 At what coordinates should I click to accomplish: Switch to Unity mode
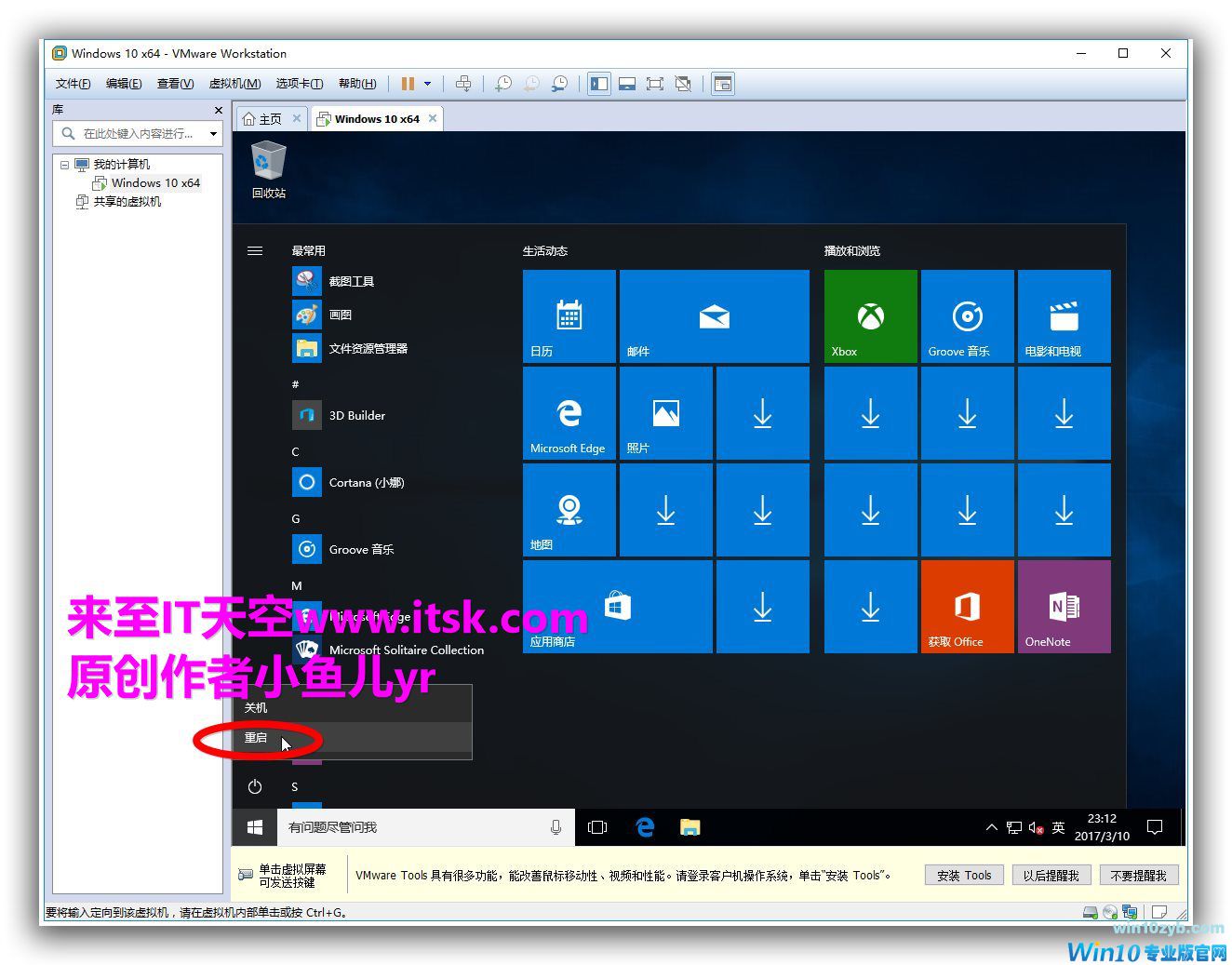click(683, 84)
